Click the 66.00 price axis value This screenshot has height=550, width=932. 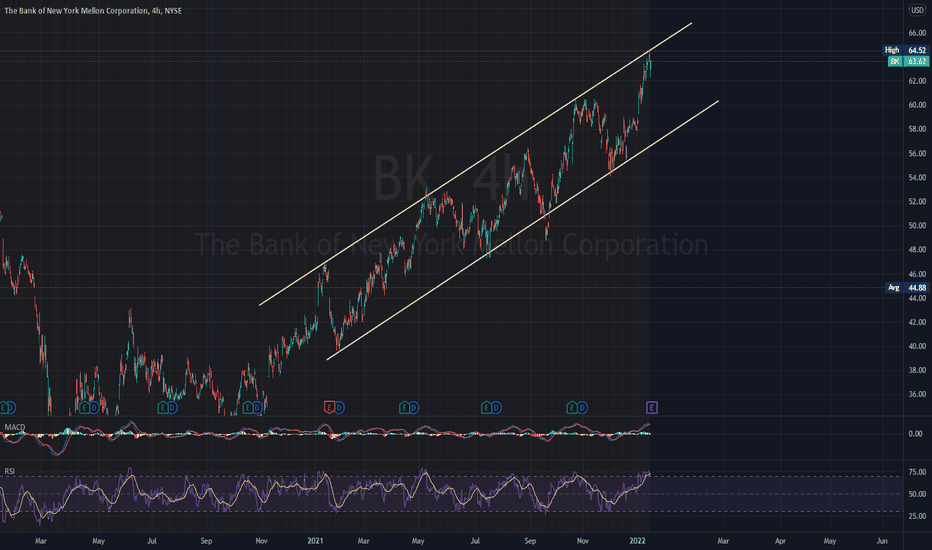917,33
